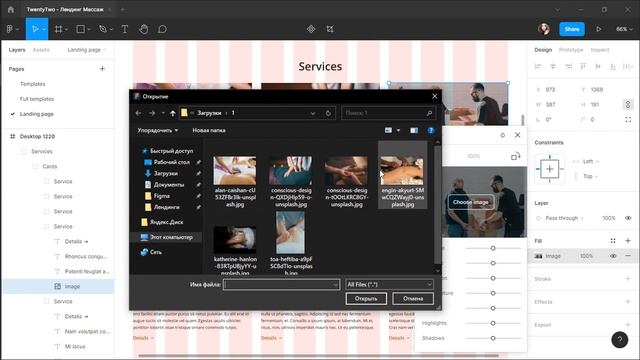Screen dimensions: 640x360
Task: Add a new fill
Action: (x=628, y=241)
